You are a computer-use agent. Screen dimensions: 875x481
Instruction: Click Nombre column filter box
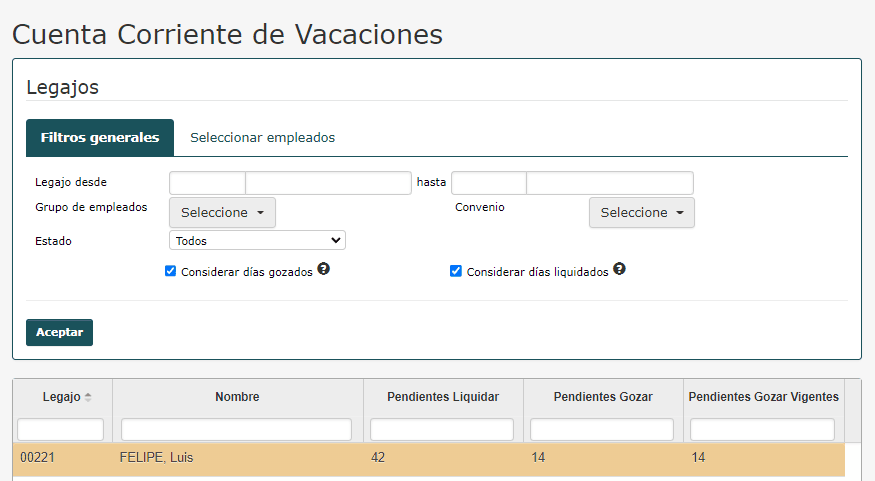(237, 430)
